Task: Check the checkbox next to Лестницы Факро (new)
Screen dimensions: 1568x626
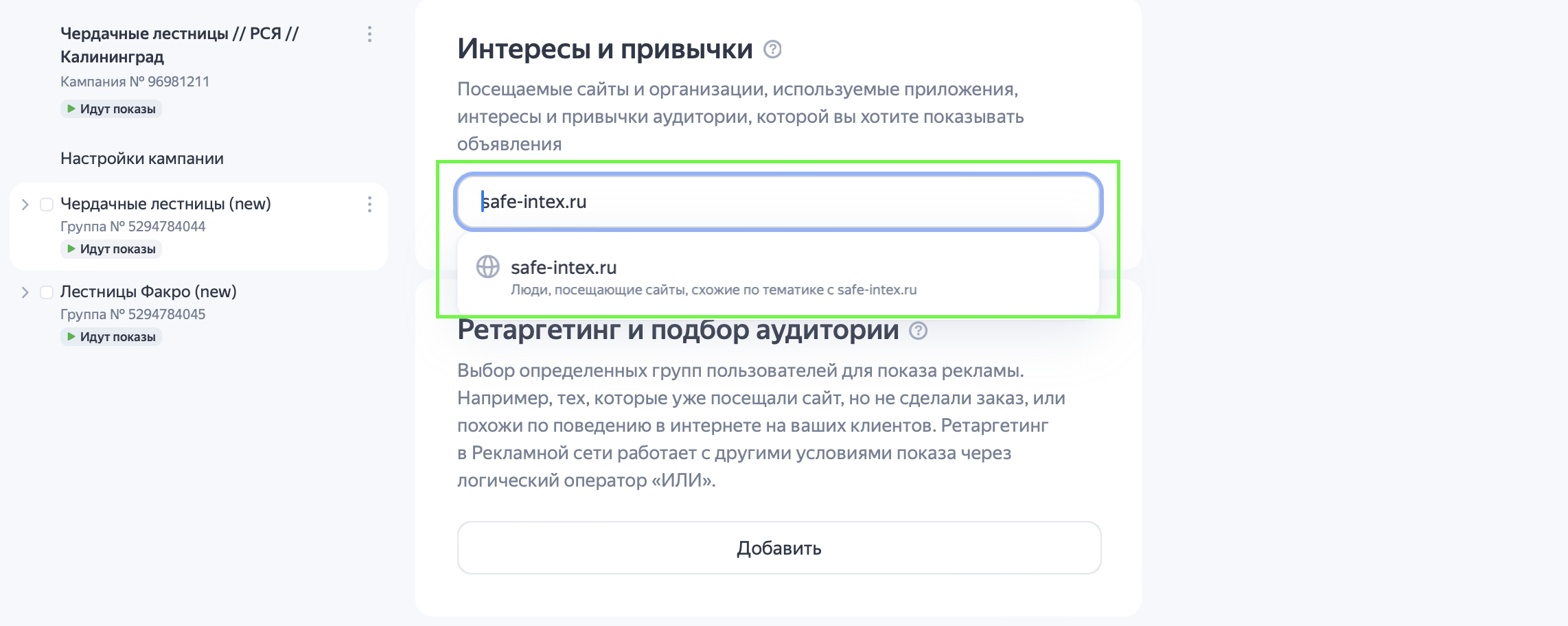Action: (x=45, y=291)
